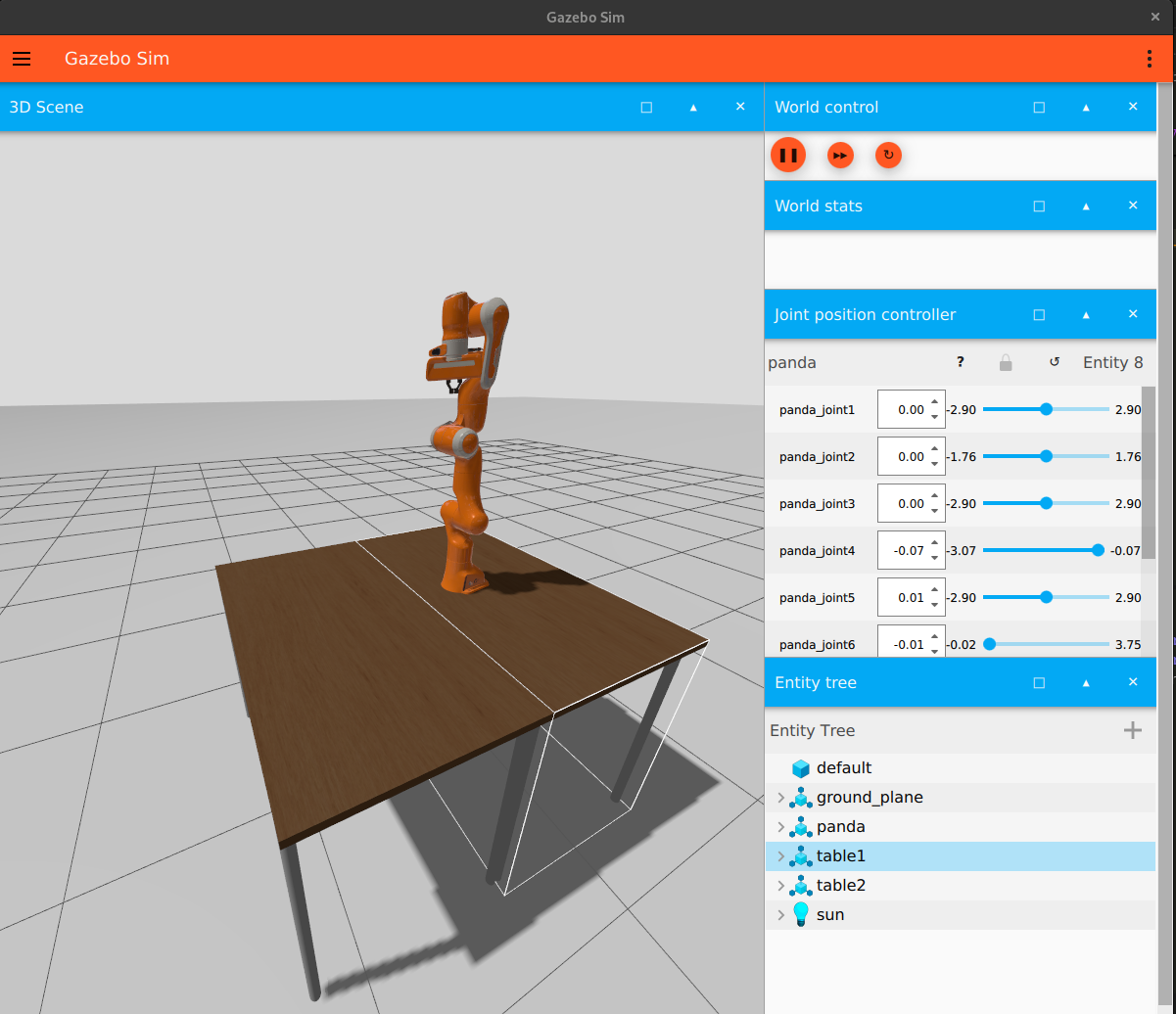Open the three-dot plugins menu
The height and width of the screenshot is (1014, 1176).
(x=1150, y=59)
